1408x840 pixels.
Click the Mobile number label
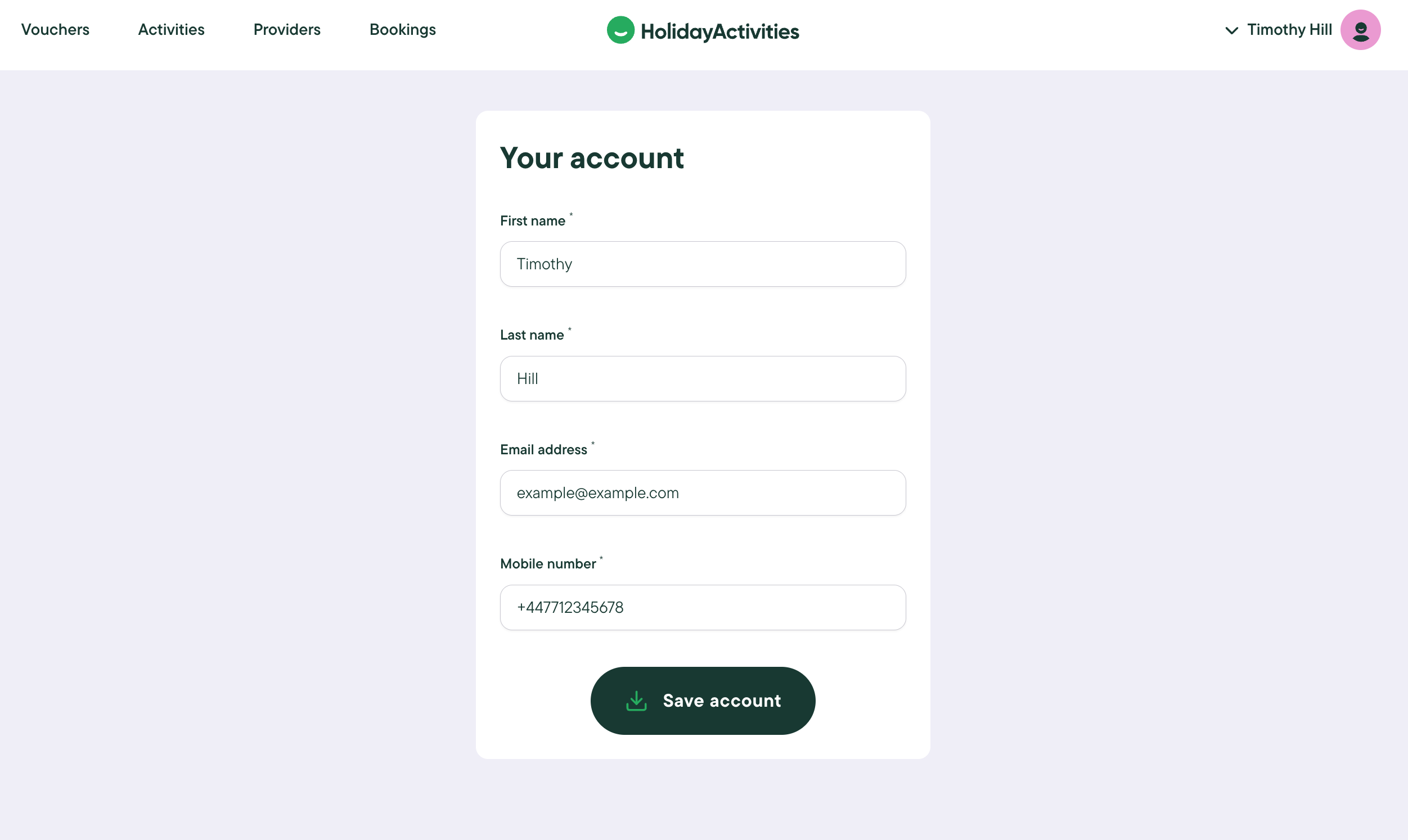tap(547, 564)
